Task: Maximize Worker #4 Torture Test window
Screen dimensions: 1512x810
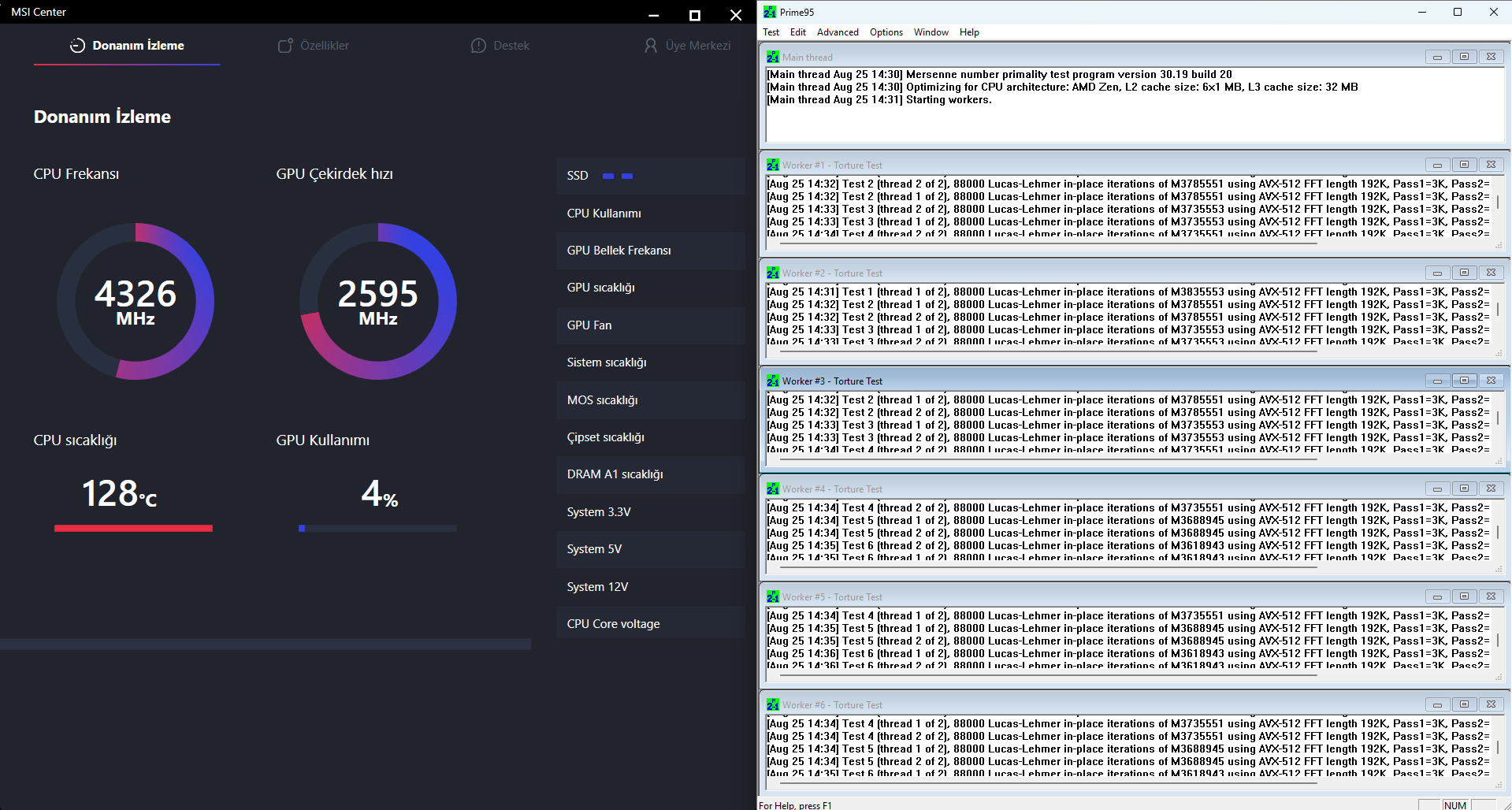Action: 1464,489
